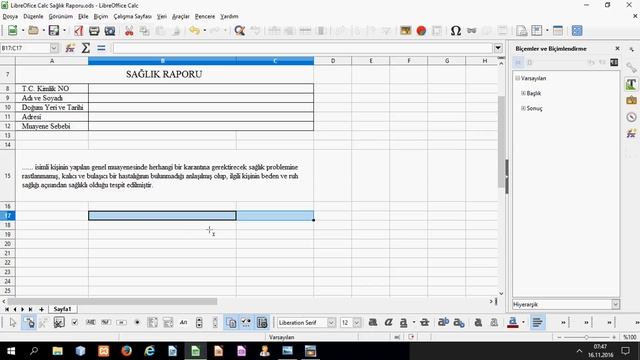Print the document with printer icon
640x360 pixels.
[94, 31]
